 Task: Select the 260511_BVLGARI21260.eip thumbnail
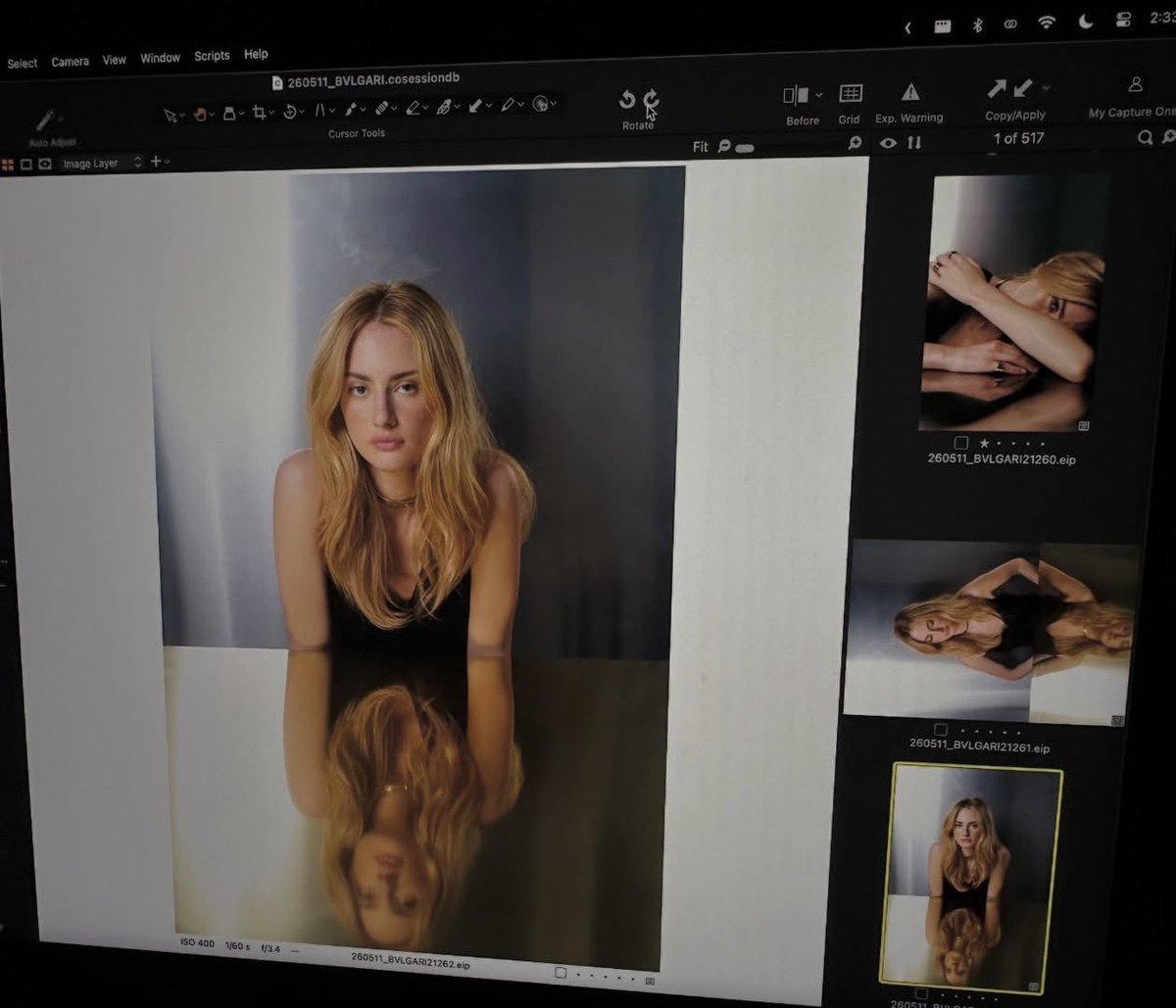tap(1015, 303)
